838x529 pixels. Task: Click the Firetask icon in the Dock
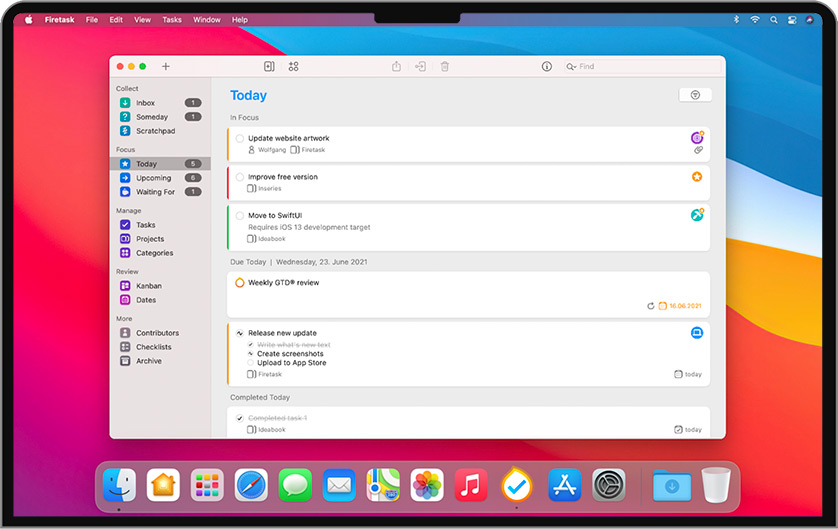click(x=516, y=486)
